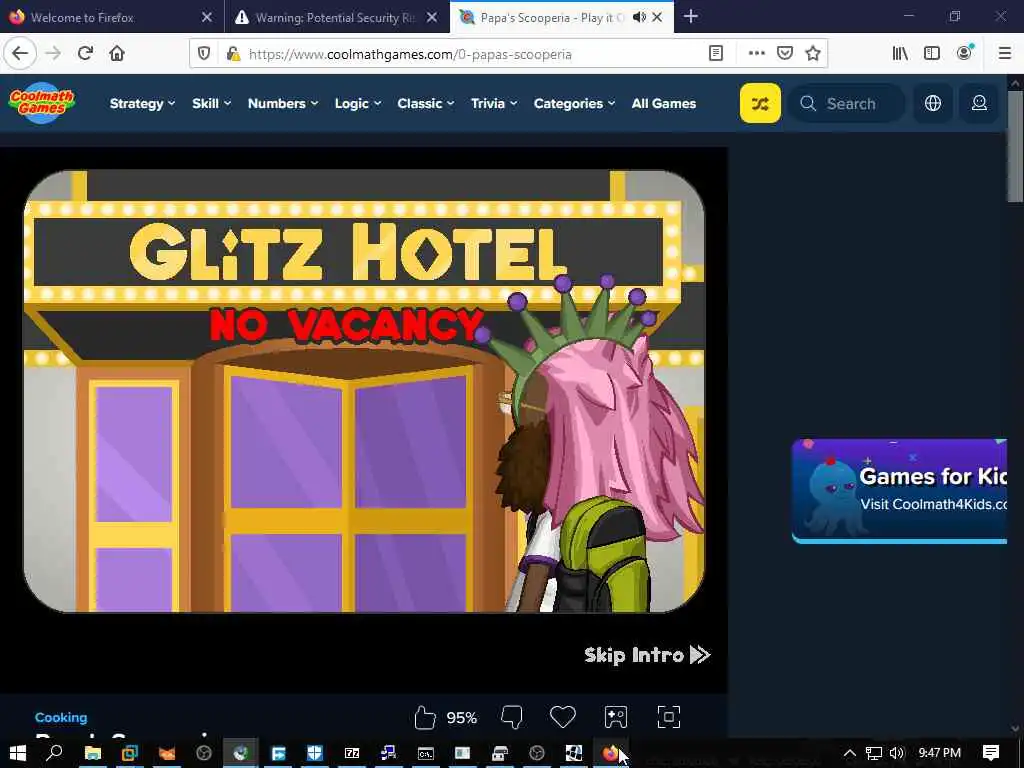
Task: Open the Games for Kids banner
Action: tap(899, 491)
